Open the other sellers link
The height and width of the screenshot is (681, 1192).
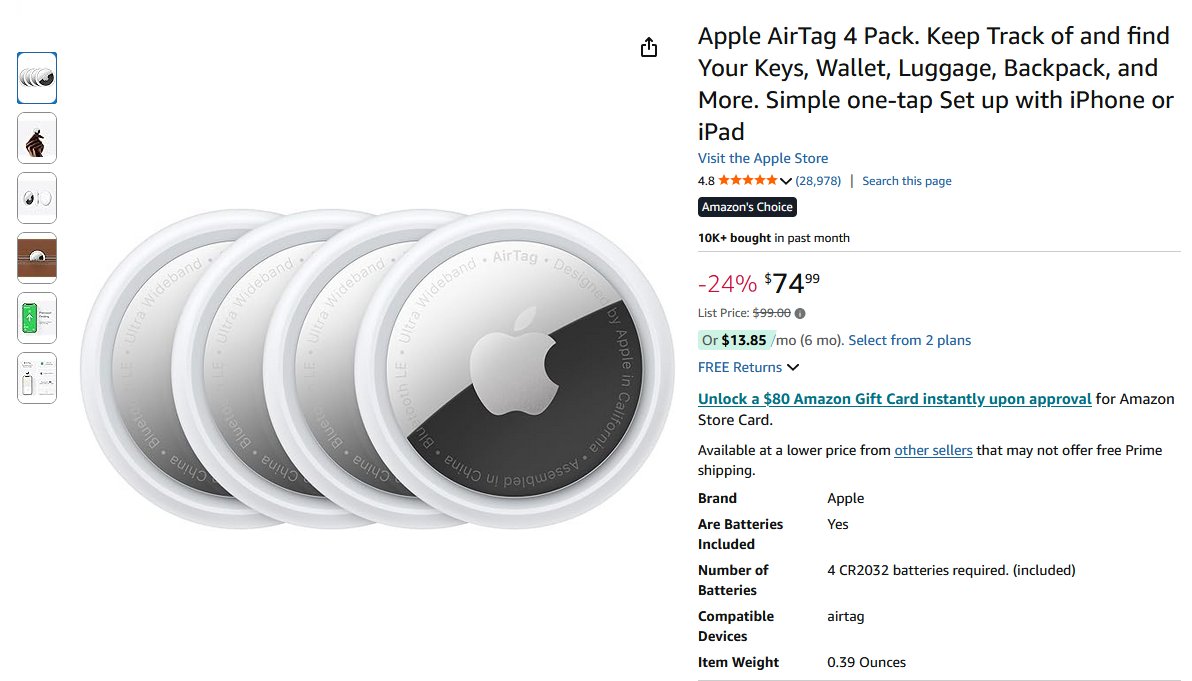(x=934, y=450)
